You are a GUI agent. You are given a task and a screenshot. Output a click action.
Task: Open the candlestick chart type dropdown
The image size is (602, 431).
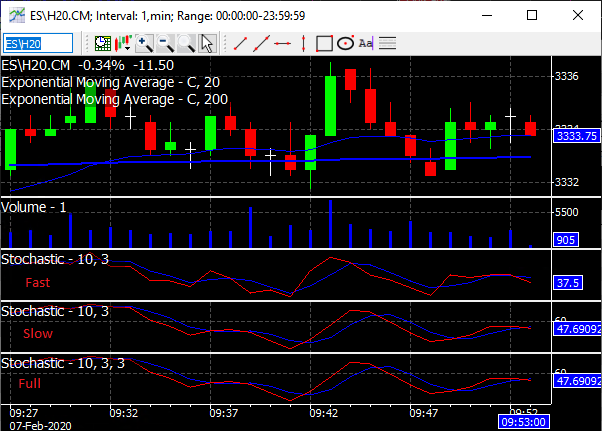tap(124, 43)
